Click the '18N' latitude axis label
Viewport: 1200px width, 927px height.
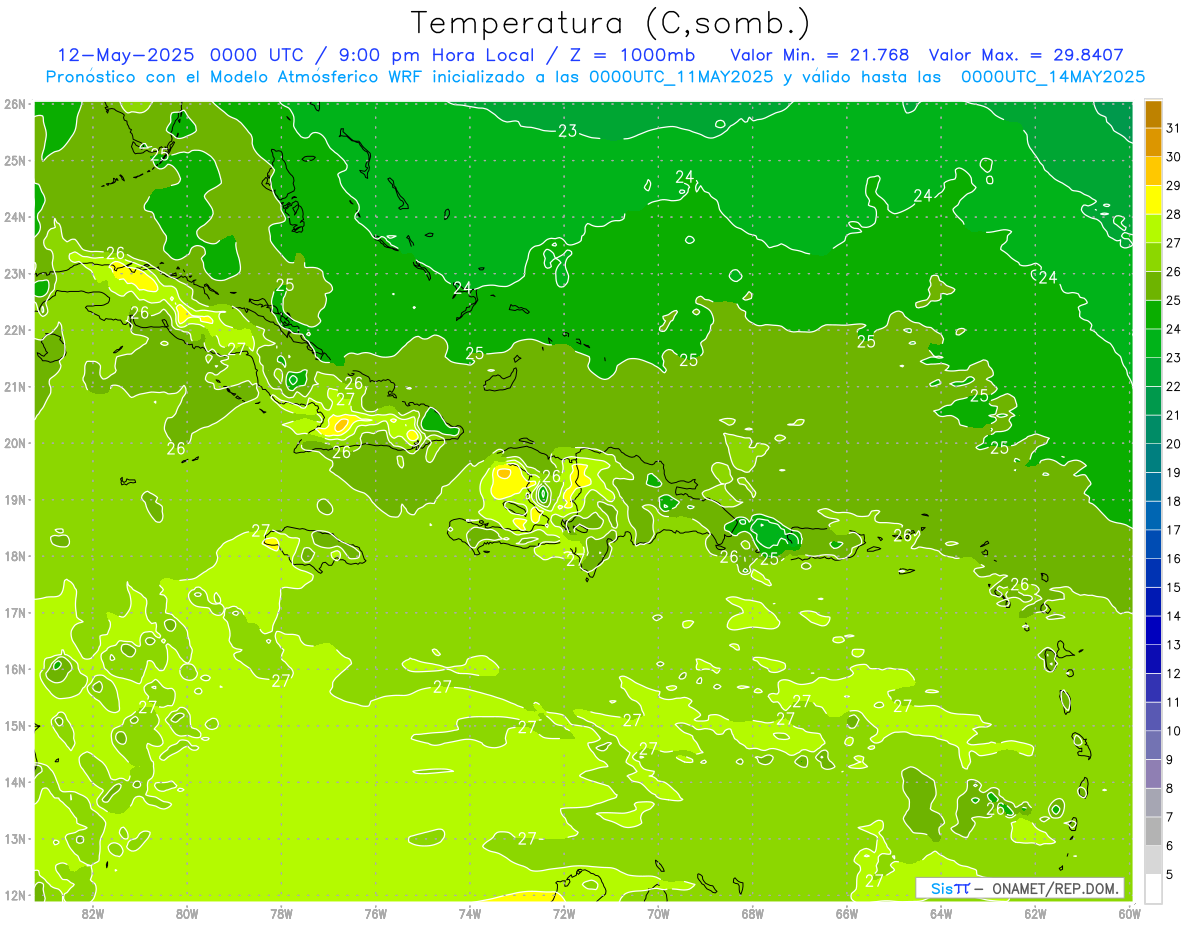pos(14,556)
